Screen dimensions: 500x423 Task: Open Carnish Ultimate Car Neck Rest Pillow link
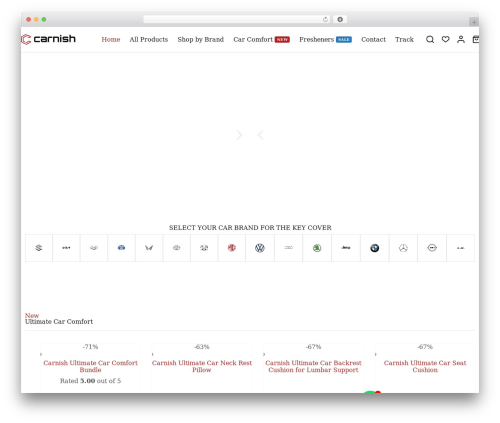click(x=202, y=366)
